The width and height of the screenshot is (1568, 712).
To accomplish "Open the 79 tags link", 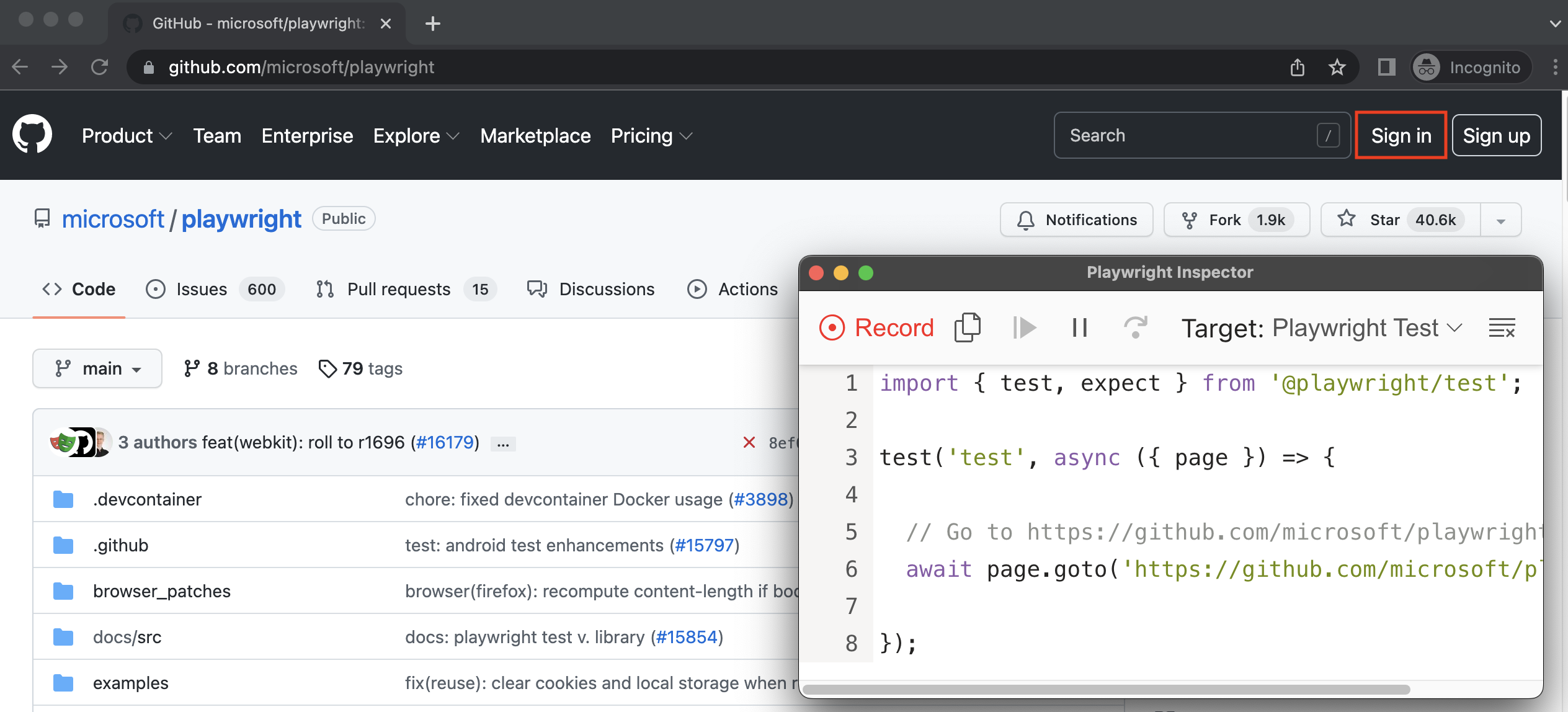I will click(360, 368).
